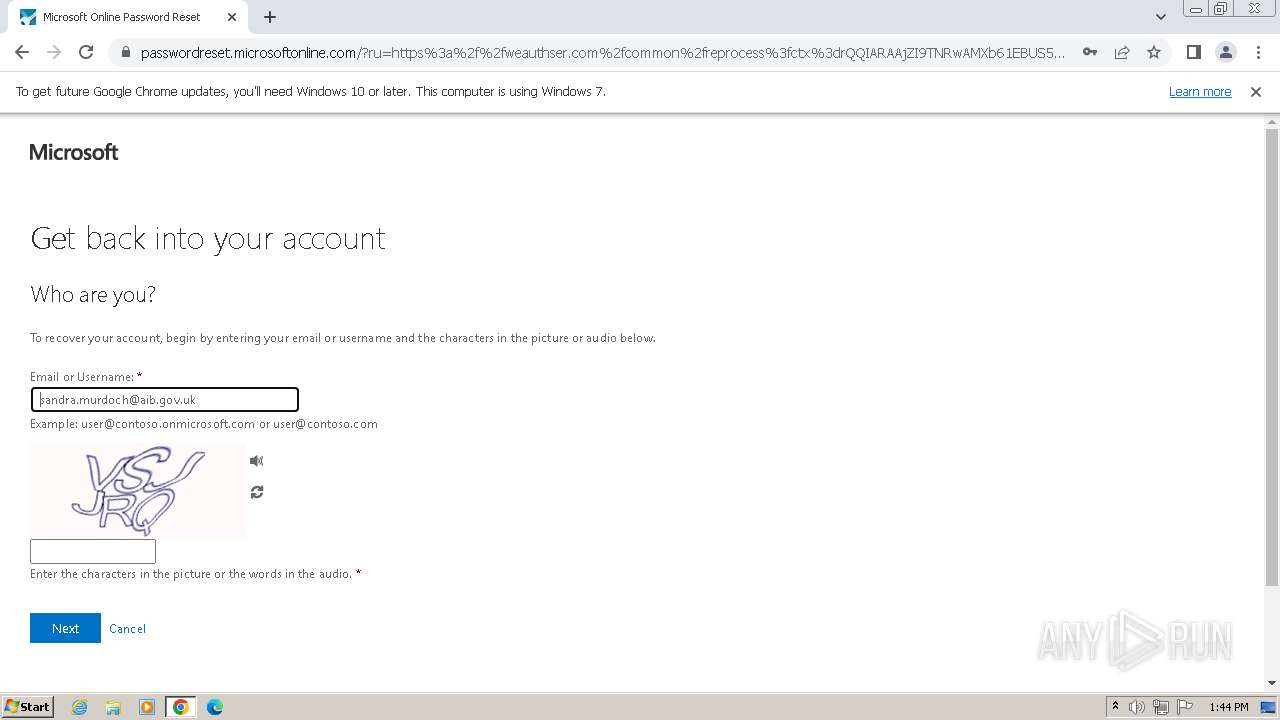Click the Next button

(65, 628)
